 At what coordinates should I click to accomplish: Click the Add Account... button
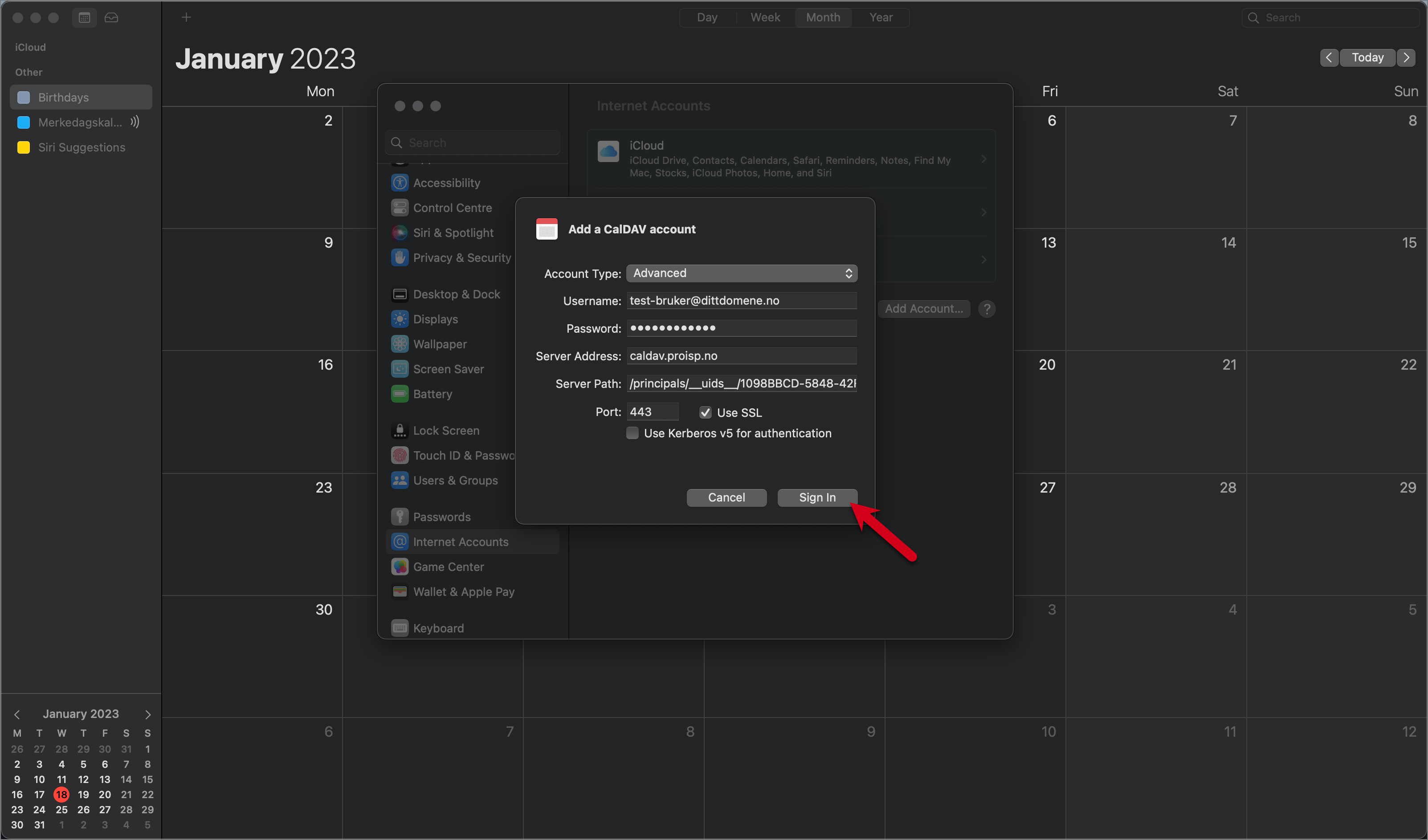pos(924,309)
